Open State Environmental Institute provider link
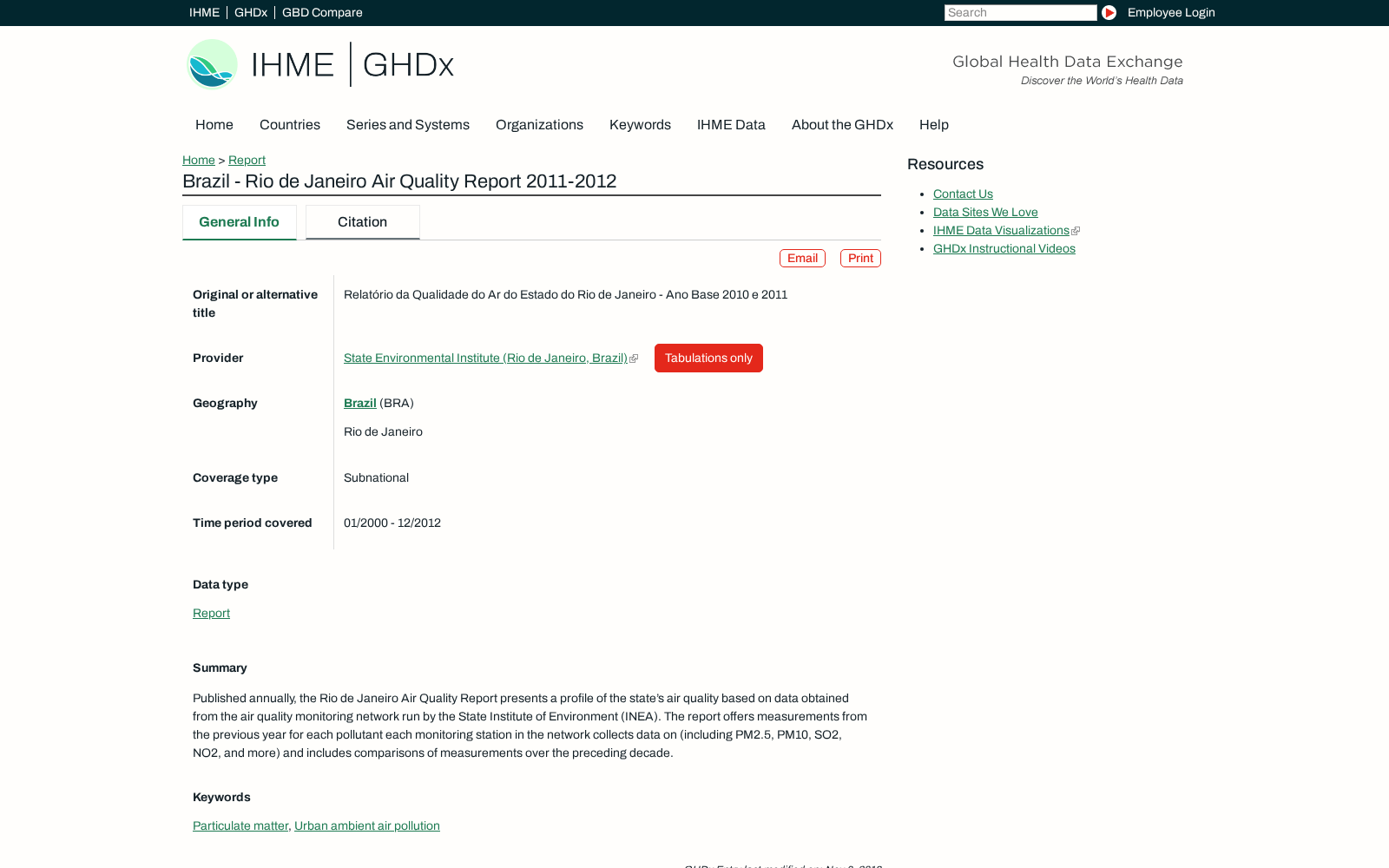The height and width of the screenshot is (868, 1389). 485,358
